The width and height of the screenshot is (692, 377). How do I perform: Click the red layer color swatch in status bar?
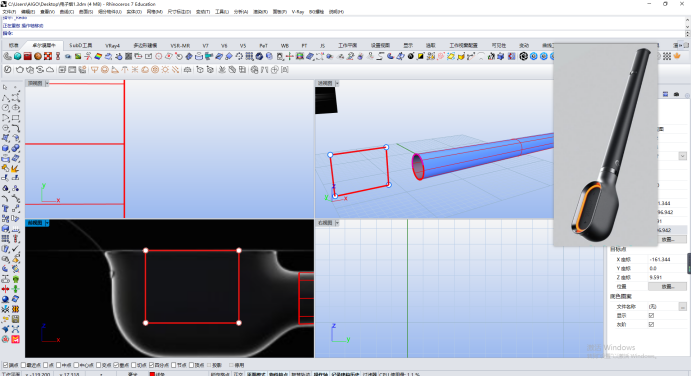pos(152,374)
